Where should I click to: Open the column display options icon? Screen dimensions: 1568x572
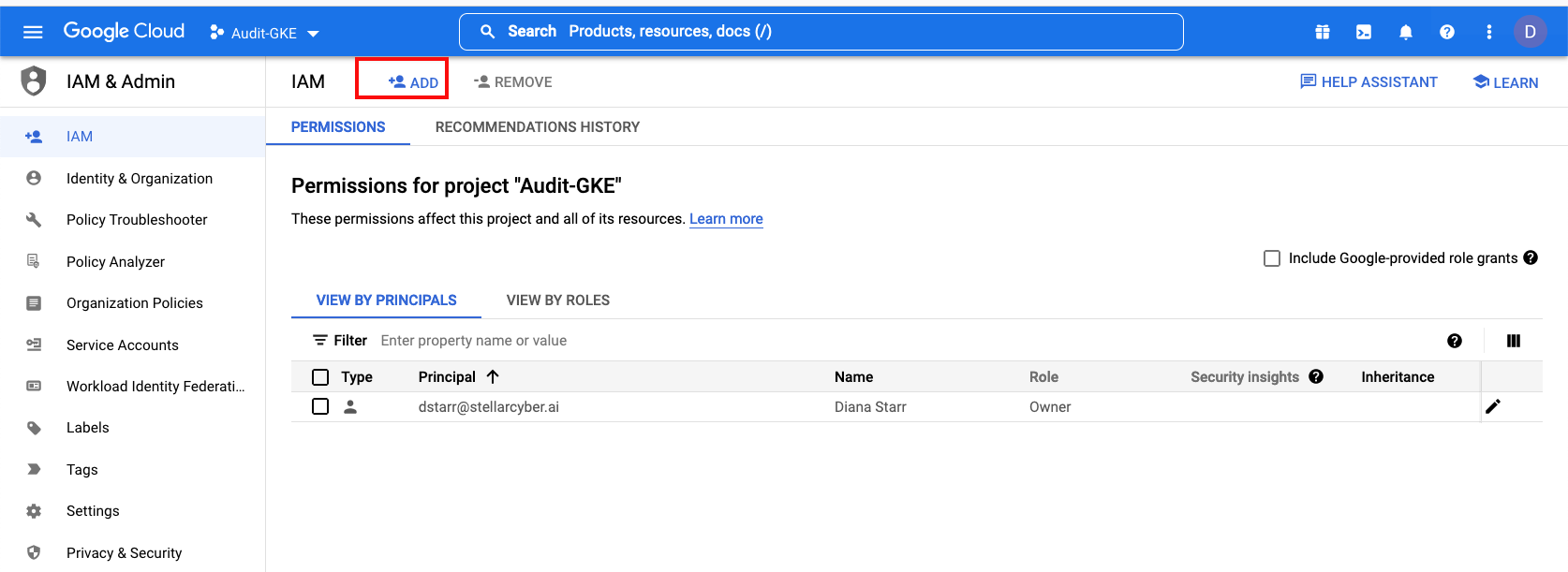(1513, 341)
